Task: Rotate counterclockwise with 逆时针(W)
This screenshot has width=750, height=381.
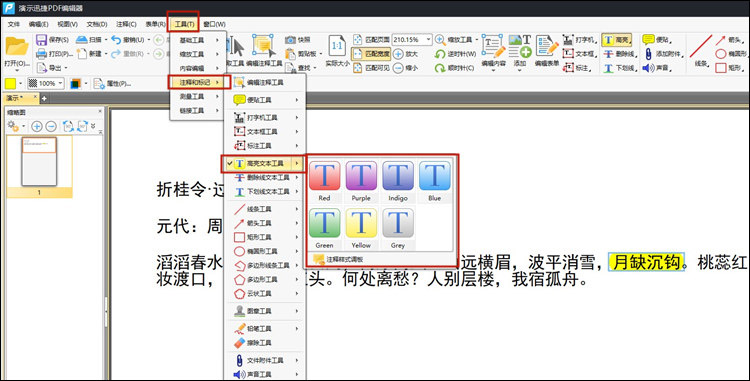Action: point(455,54)
